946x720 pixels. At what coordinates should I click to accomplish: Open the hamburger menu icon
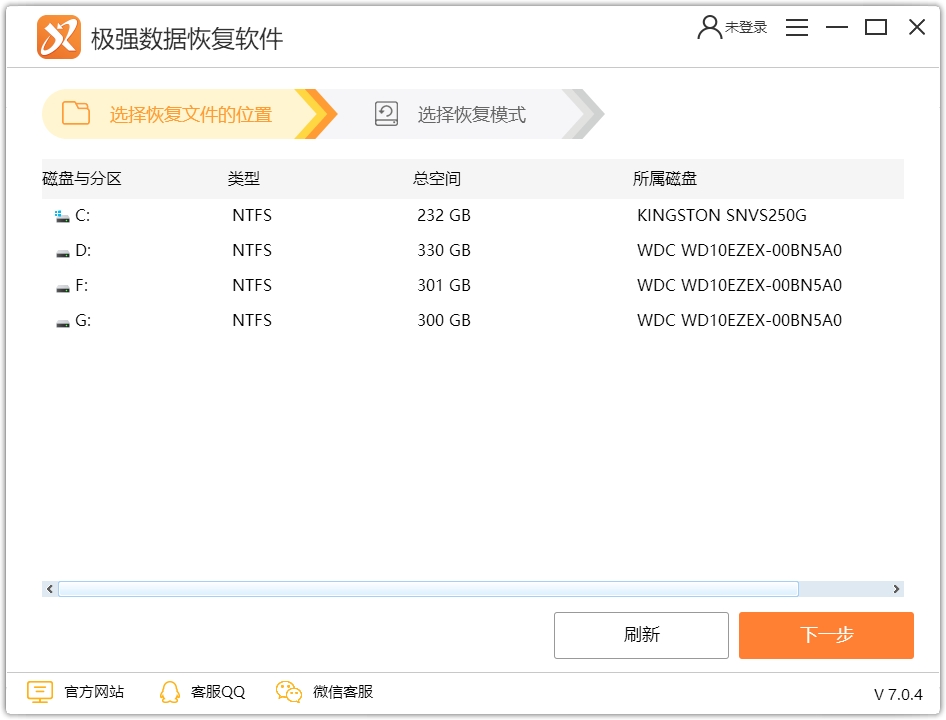pos(797,27)
